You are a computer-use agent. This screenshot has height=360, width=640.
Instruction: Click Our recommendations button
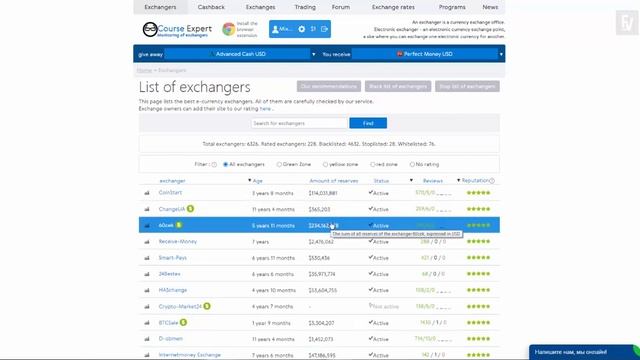coord(329,86)
